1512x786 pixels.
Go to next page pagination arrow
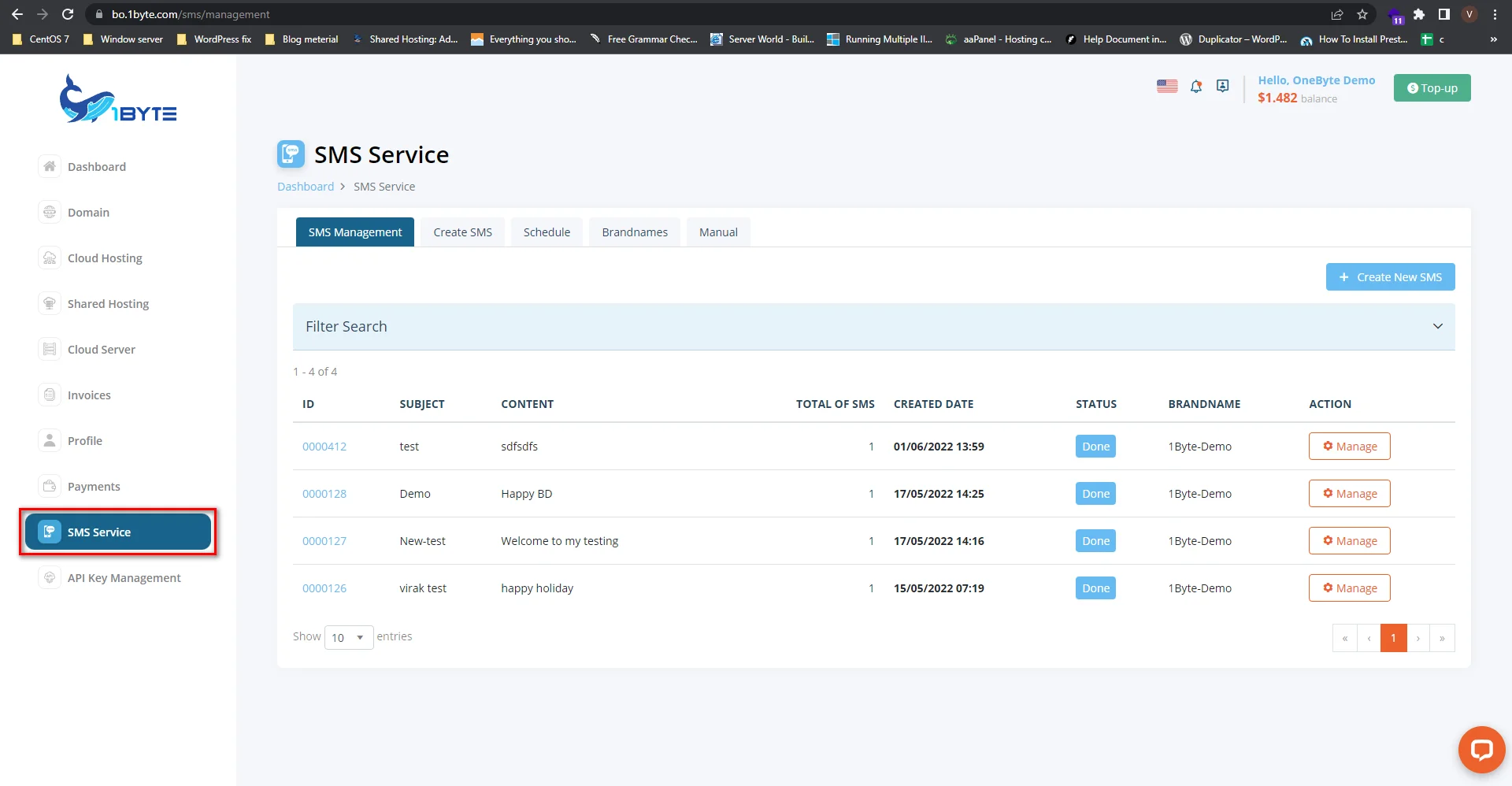pos(1418,637)
